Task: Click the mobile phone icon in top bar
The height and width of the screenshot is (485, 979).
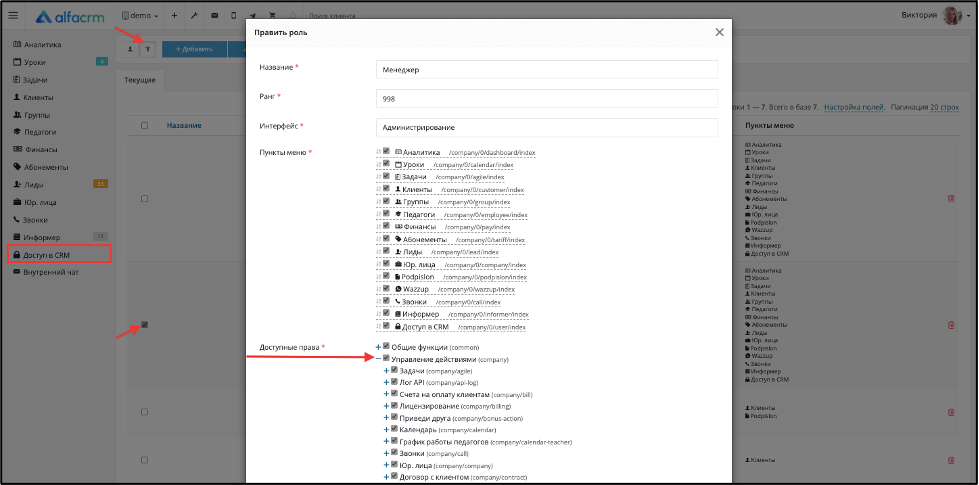Action: 234,16
